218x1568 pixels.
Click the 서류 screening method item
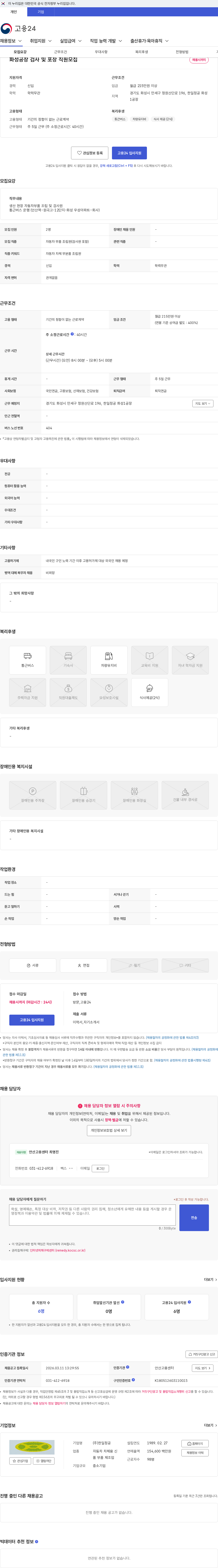(33, 965)
